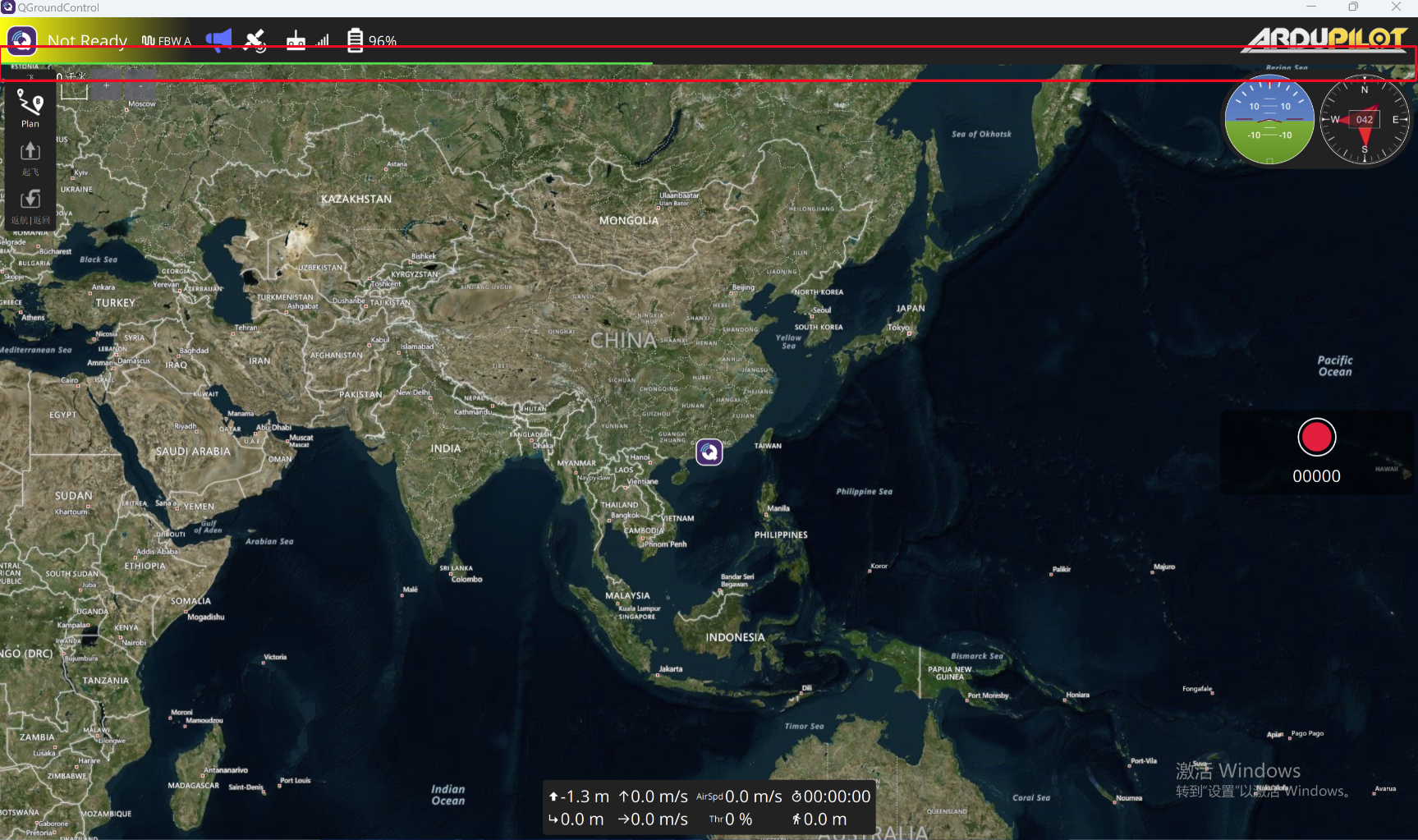The width and height of the screenshot is (1418, 840).
Task: Show GPS satellite status
Action: 255,40
